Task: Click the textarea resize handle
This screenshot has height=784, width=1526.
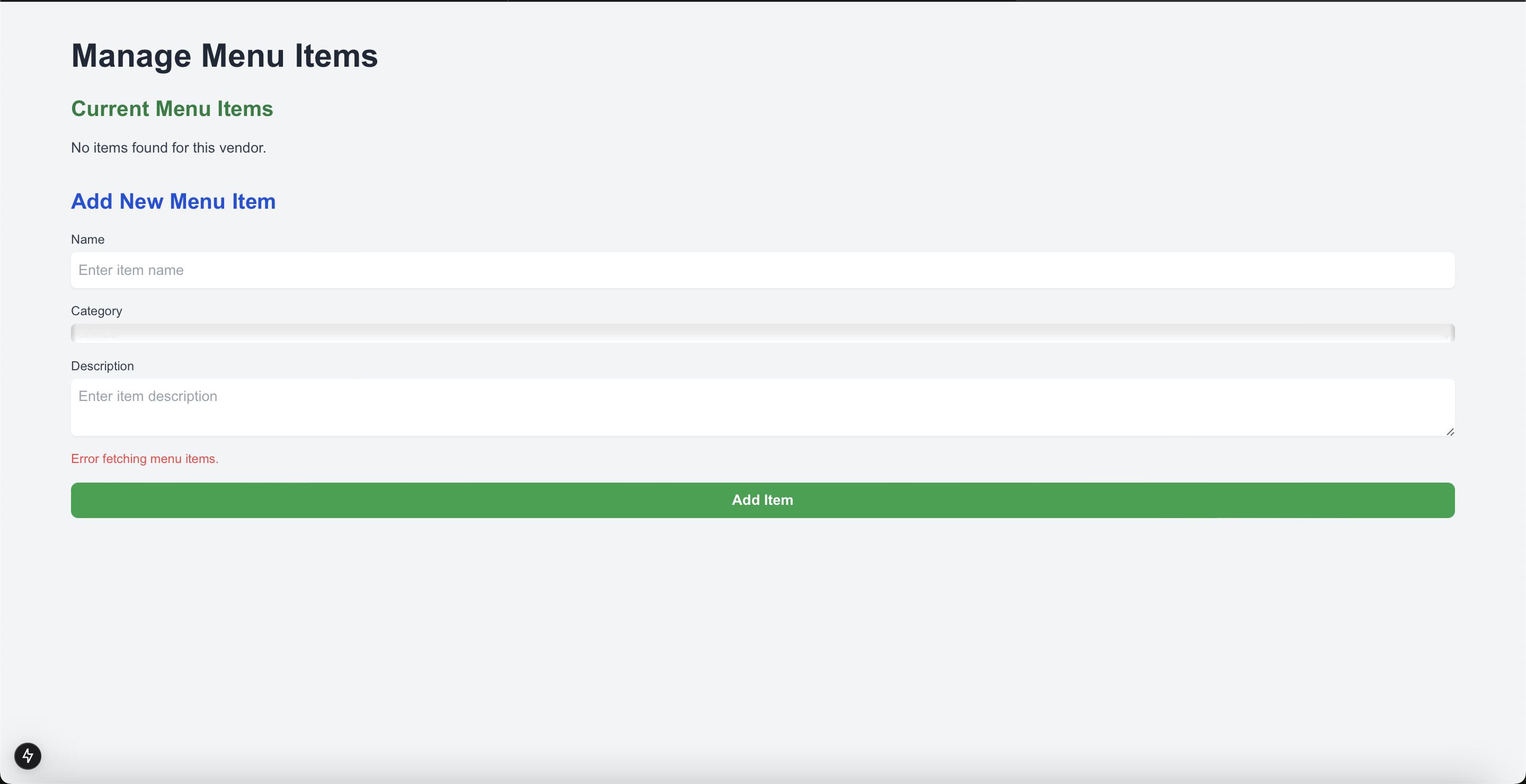Action: 1450,432
